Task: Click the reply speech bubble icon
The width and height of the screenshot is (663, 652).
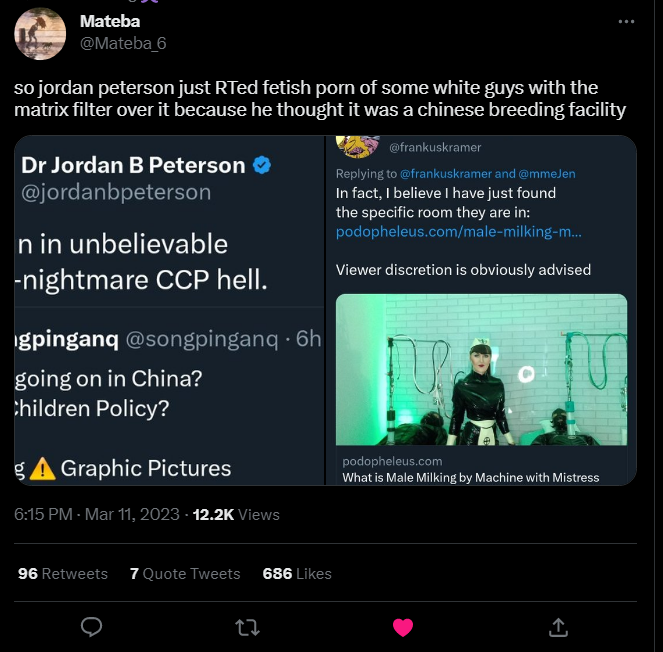Action: click(x=91, y=627)
